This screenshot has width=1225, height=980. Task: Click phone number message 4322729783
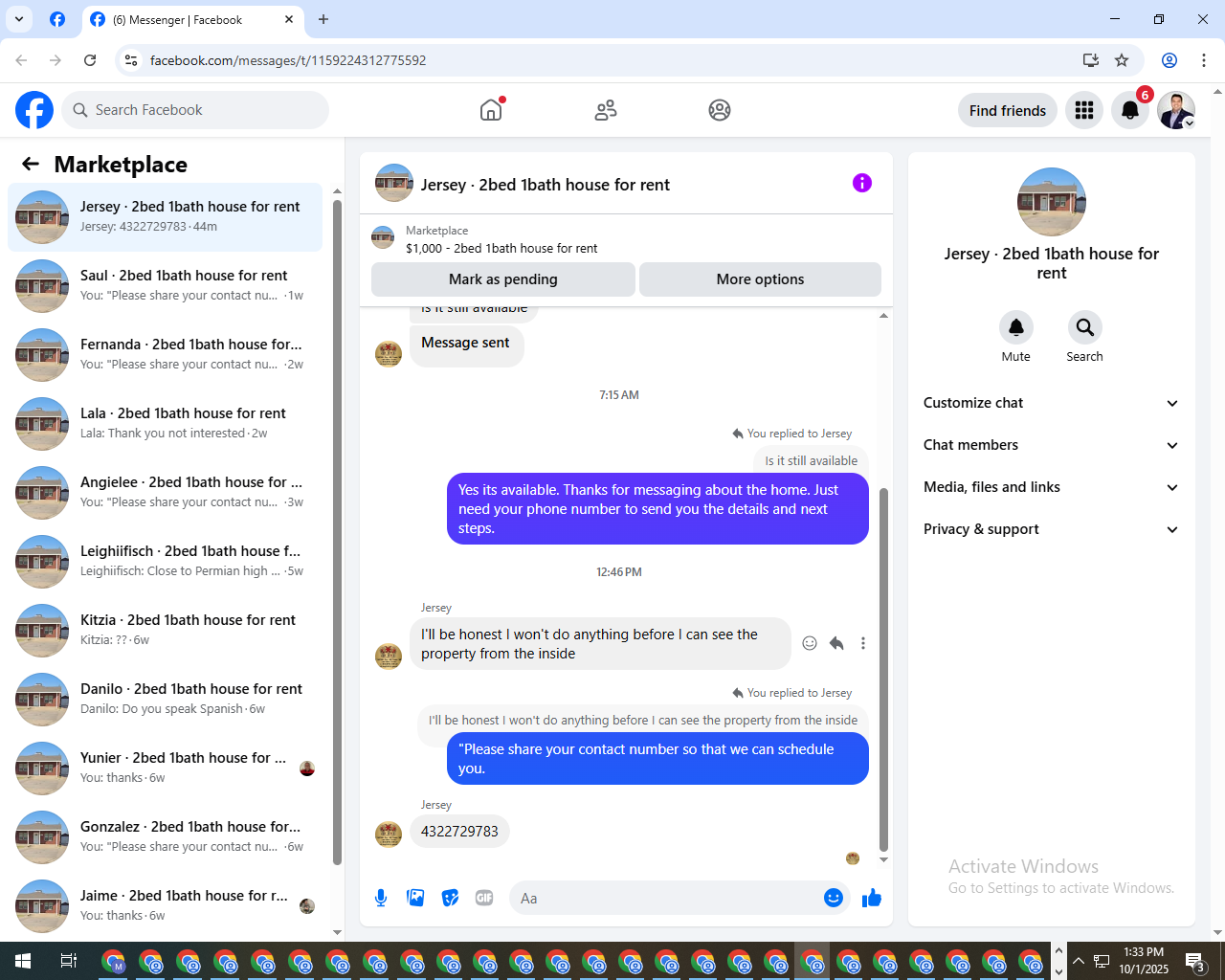459,832
